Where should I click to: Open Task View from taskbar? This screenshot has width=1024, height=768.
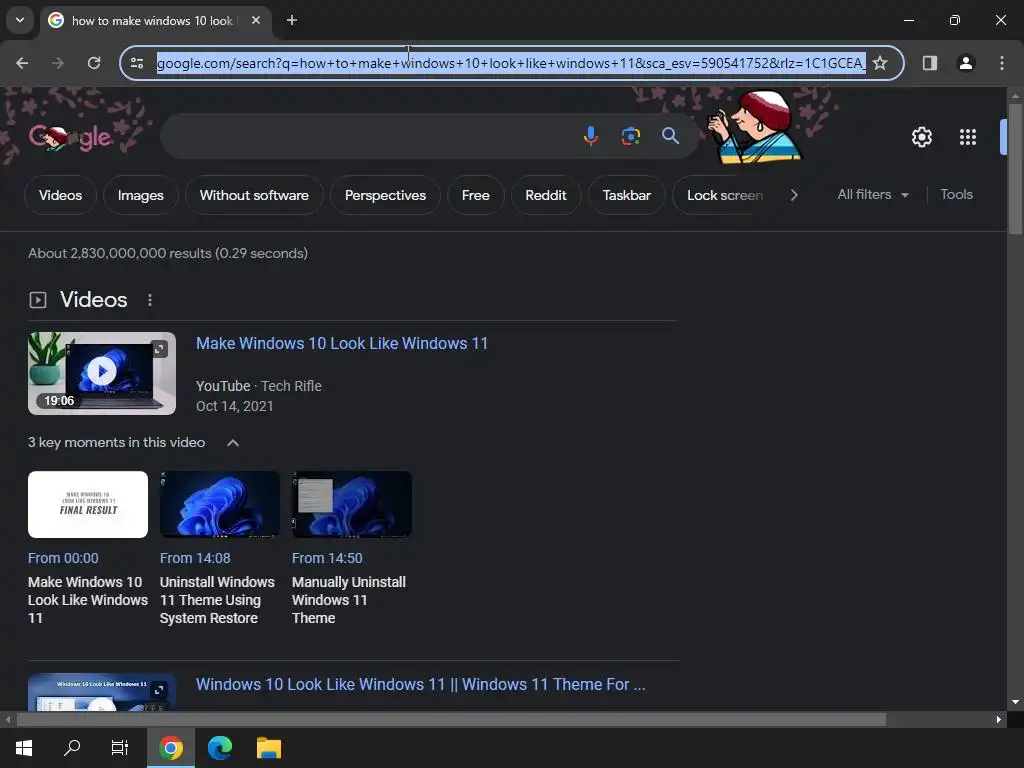click(120, 748)
